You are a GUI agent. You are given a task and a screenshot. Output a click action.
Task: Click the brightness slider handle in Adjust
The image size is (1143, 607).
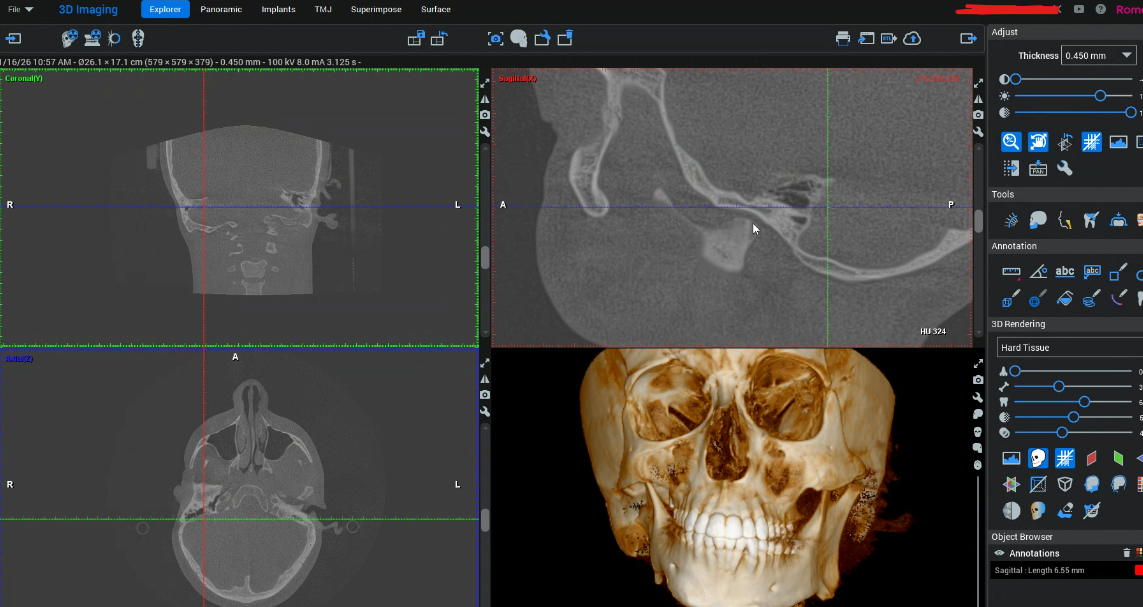1100,96
